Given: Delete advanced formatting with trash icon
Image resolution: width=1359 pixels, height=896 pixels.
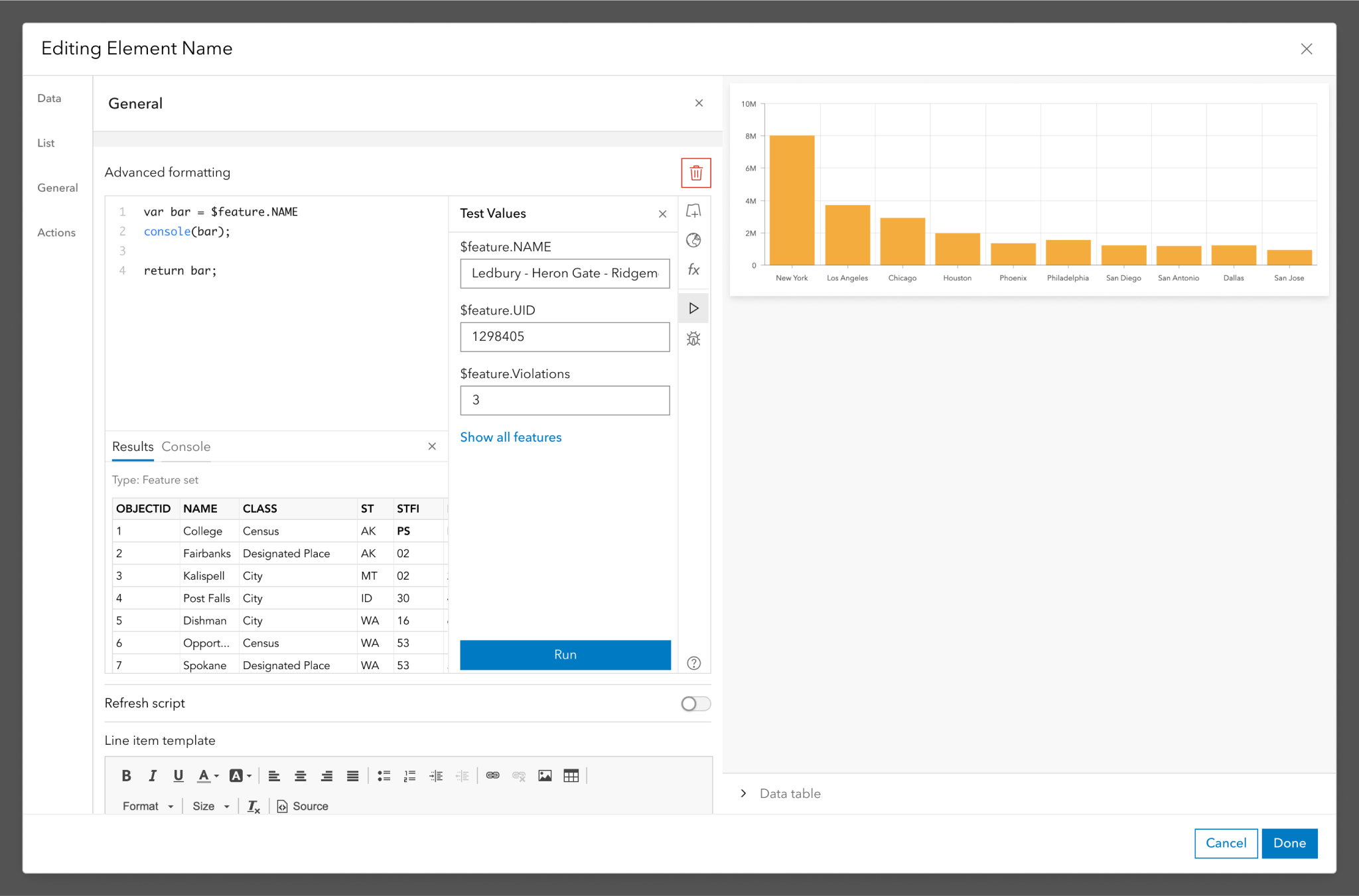Looking at the screenshot, I should click(695, 173).
